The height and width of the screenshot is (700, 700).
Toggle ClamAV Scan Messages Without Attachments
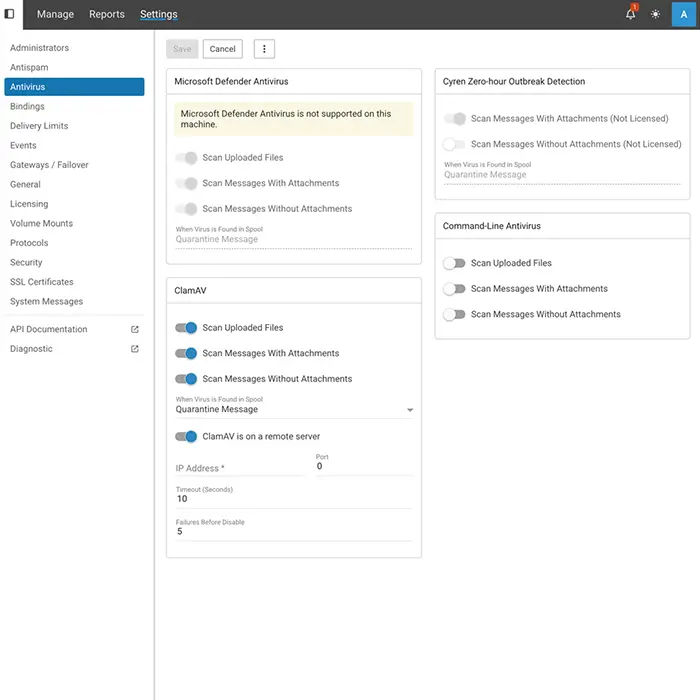pos(186,379)
